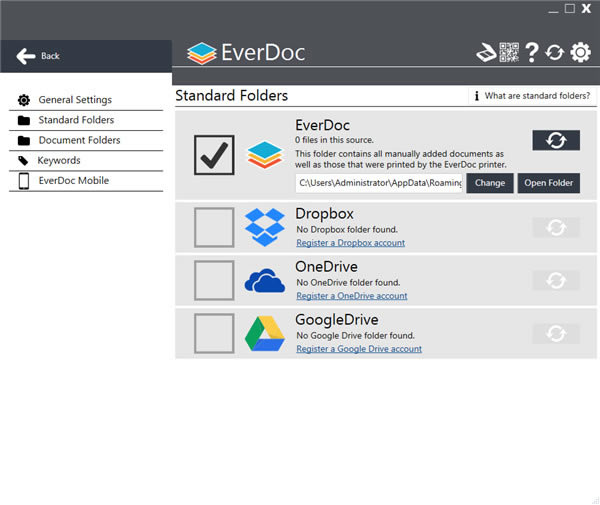This screenshot has height=505, width=600.
Task: Click 'No OneDrive folder found.' text
Action: (348, 283)
